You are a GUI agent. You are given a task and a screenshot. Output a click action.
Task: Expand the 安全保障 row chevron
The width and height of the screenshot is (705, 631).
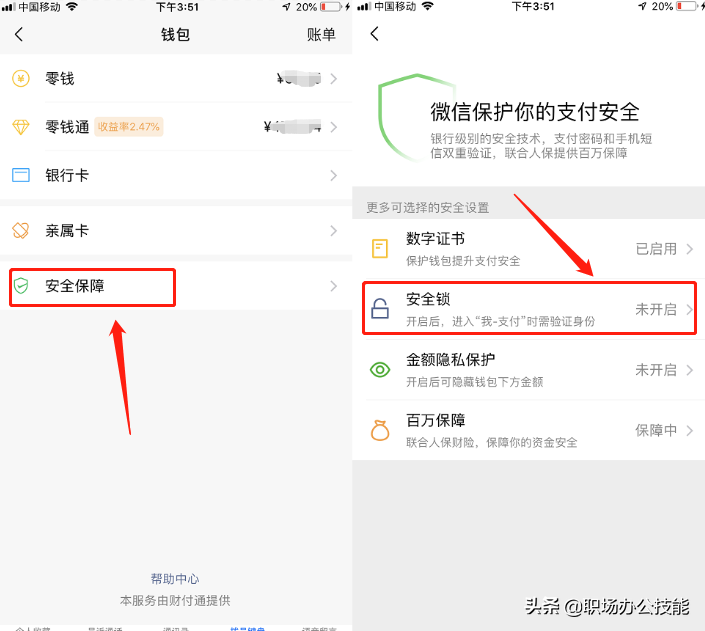[x=334, y=286]
